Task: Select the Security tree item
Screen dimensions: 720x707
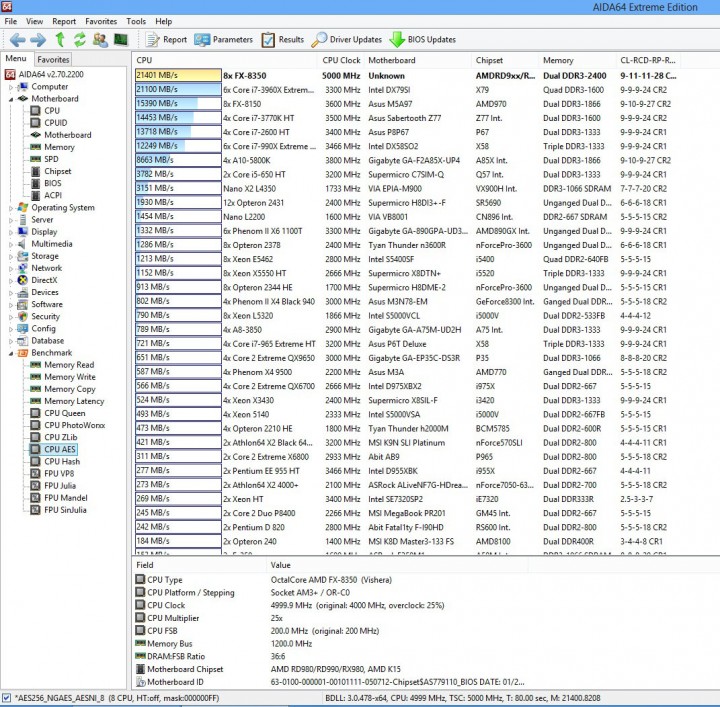Action: point(39,316)
